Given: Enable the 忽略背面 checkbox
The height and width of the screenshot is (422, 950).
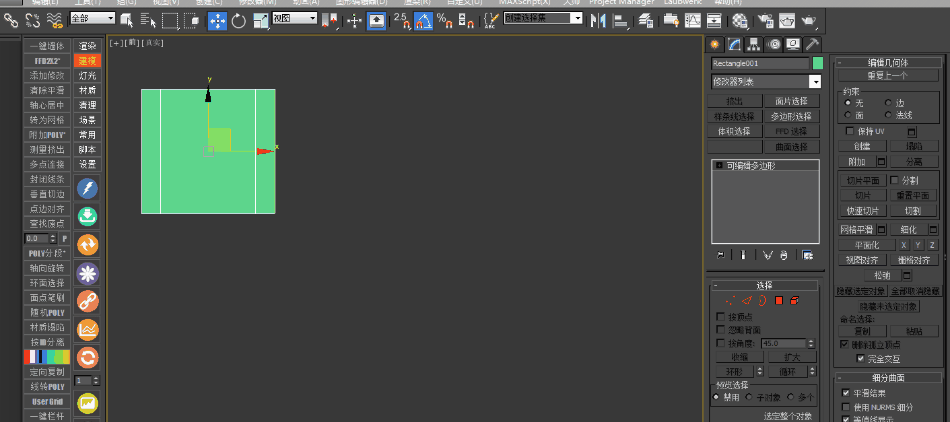Looking at the screenshot, I should 722,330.
